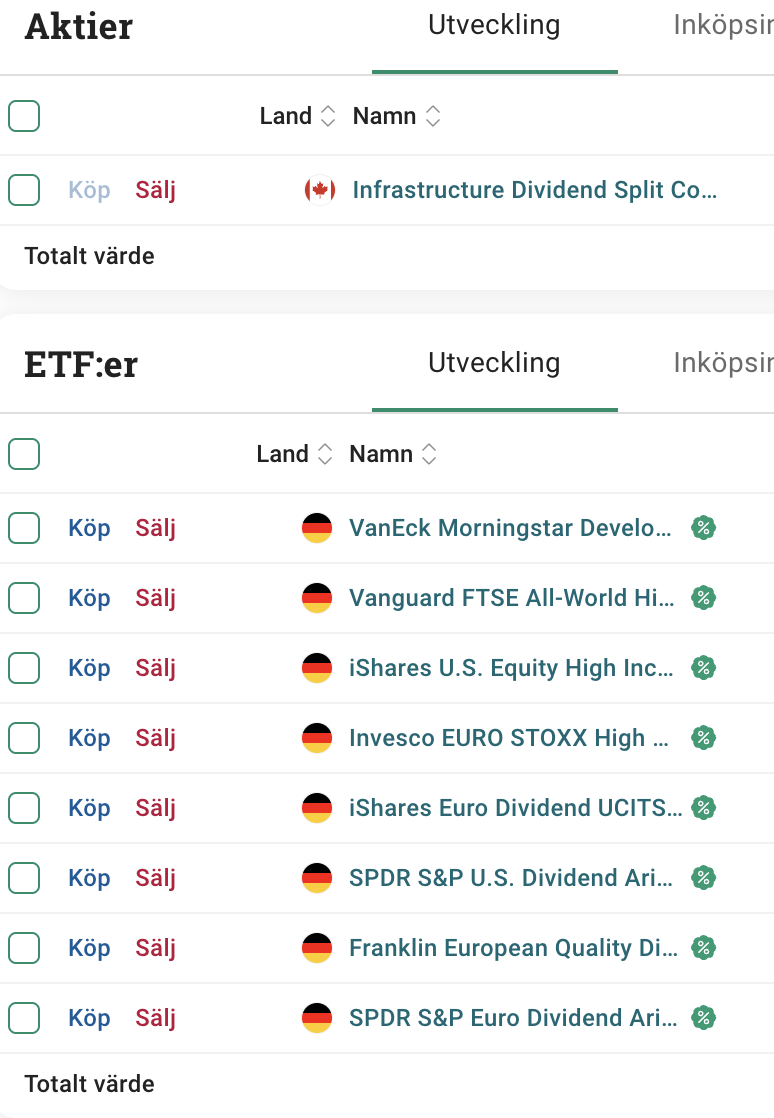Viewport: 774px width, 1118px height.
Task: Switch to the Utveckling tab in Aktier
Action: tap(494, 26)
